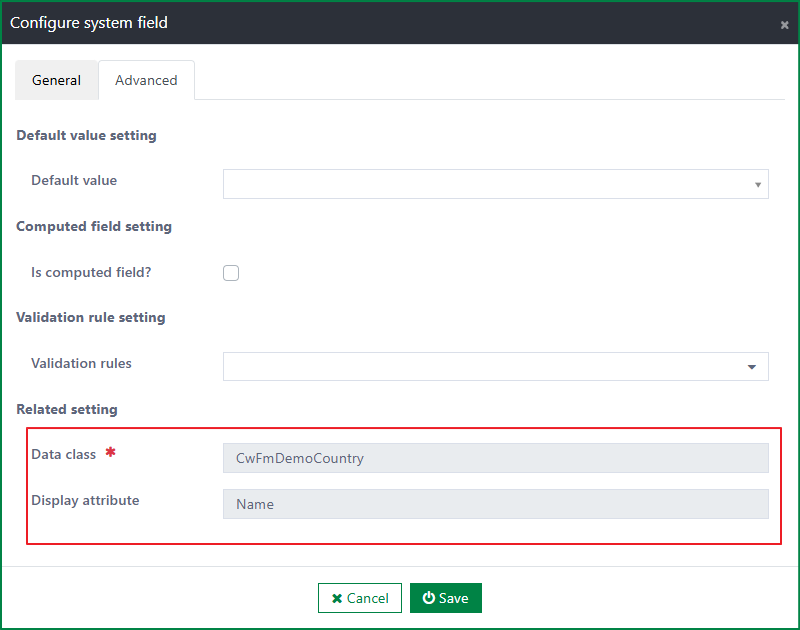Switch to the General tab

(56, 80)
